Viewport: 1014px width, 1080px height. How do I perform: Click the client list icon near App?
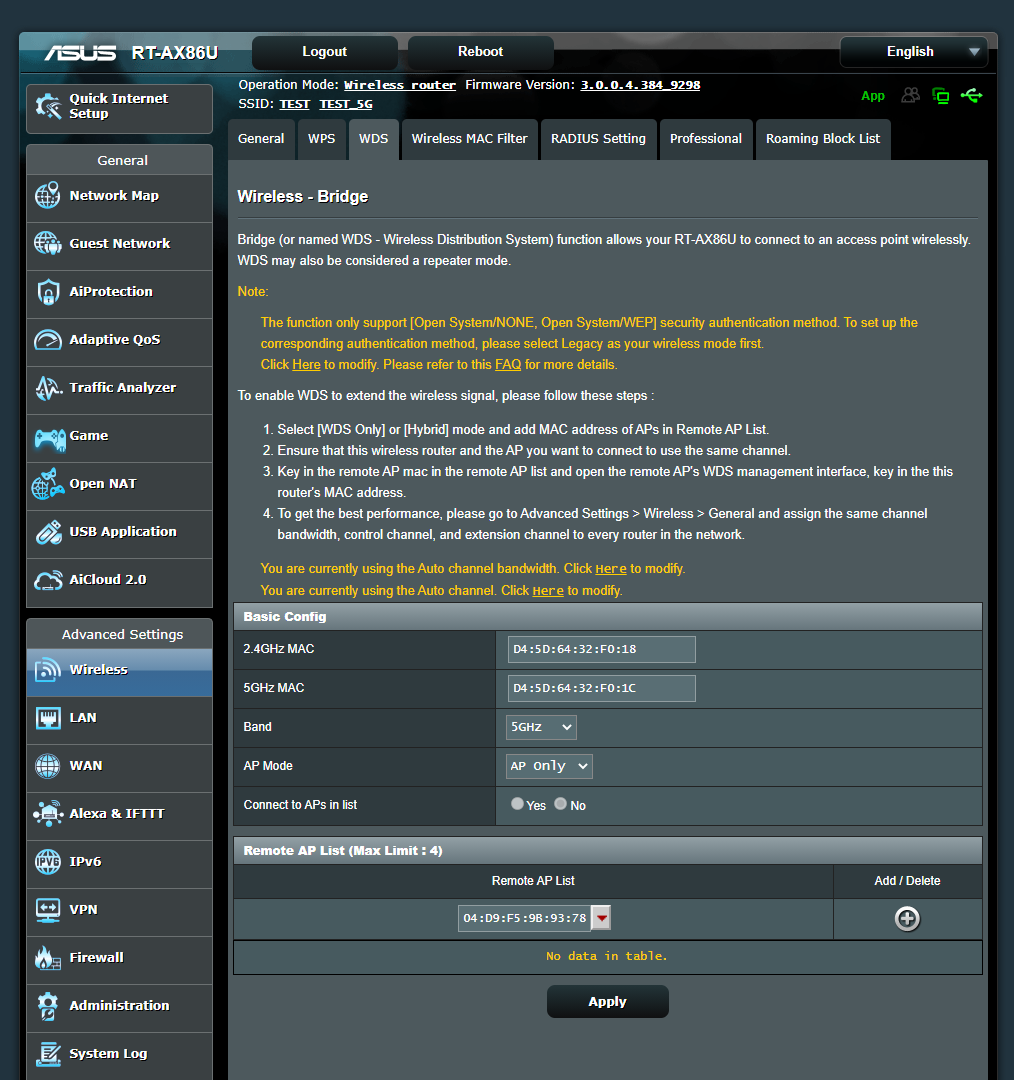pos(910,95)
